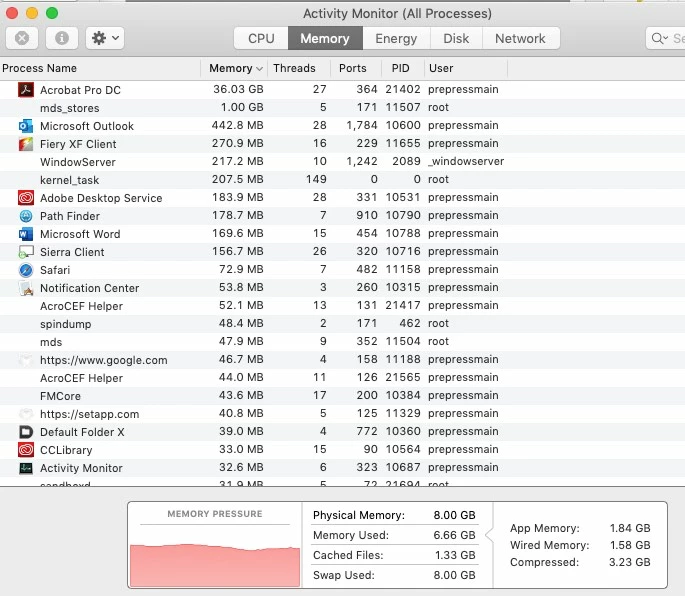Select the FMCore process row
This screenshot has height=596, width=685.
[x=342, y=395]
